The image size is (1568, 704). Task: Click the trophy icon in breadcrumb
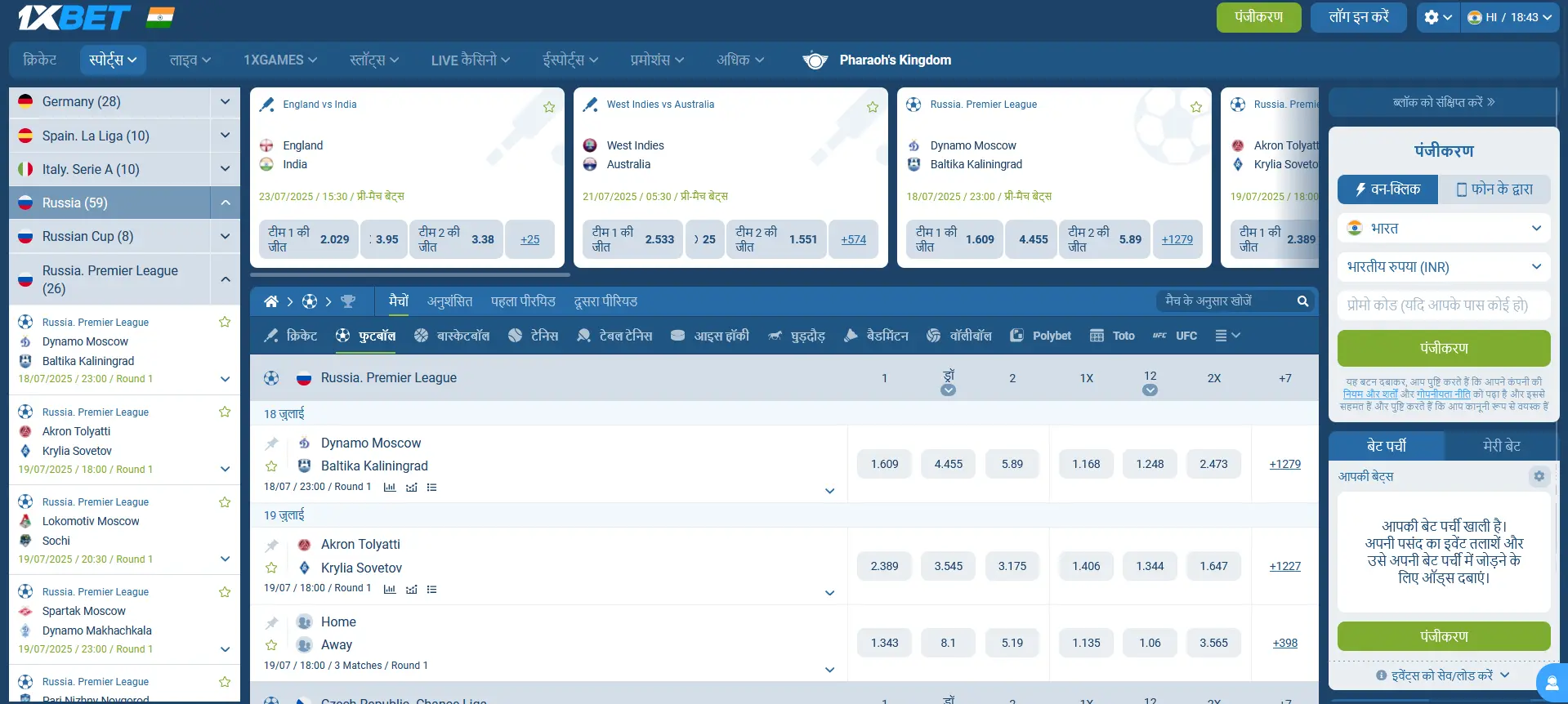(348, 302)
